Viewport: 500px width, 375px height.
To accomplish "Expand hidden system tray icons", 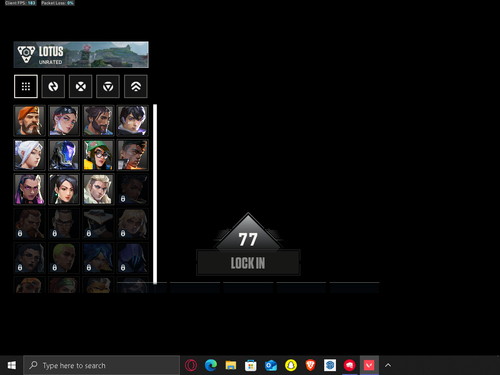I will 388,365.
